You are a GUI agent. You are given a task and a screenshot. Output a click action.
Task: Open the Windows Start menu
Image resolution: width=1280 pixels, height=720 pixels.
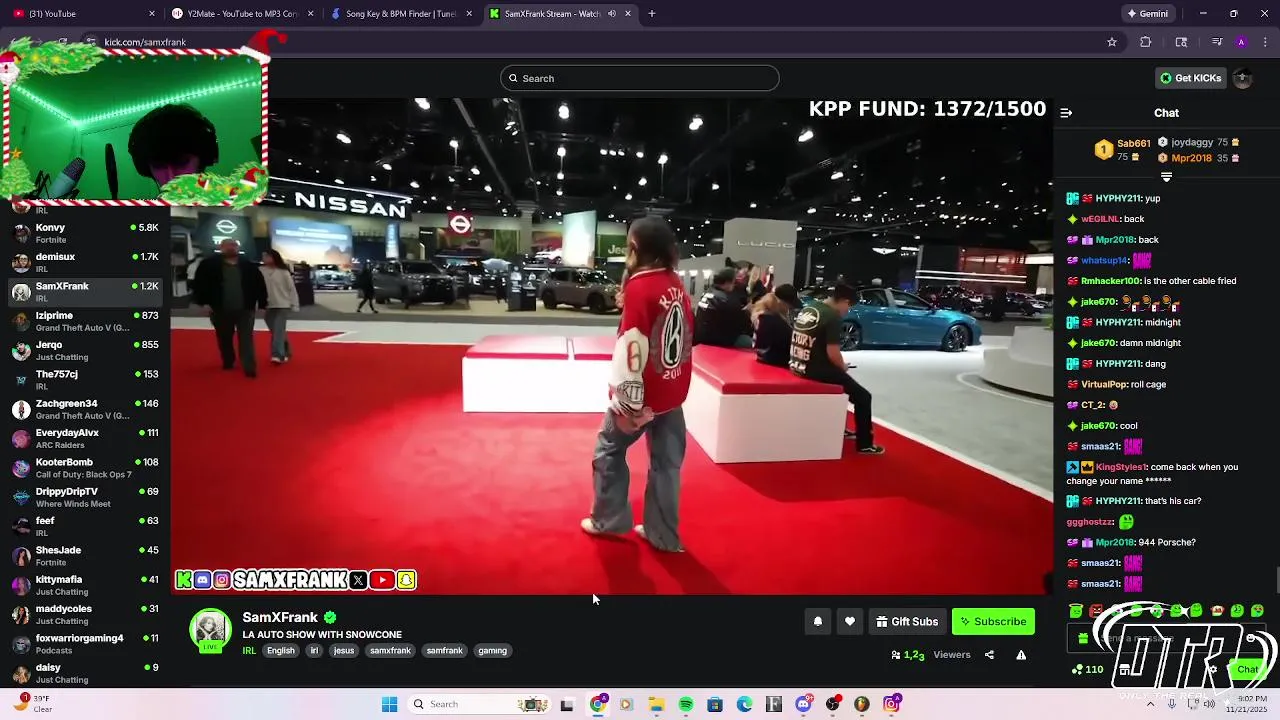pos(389,704)
